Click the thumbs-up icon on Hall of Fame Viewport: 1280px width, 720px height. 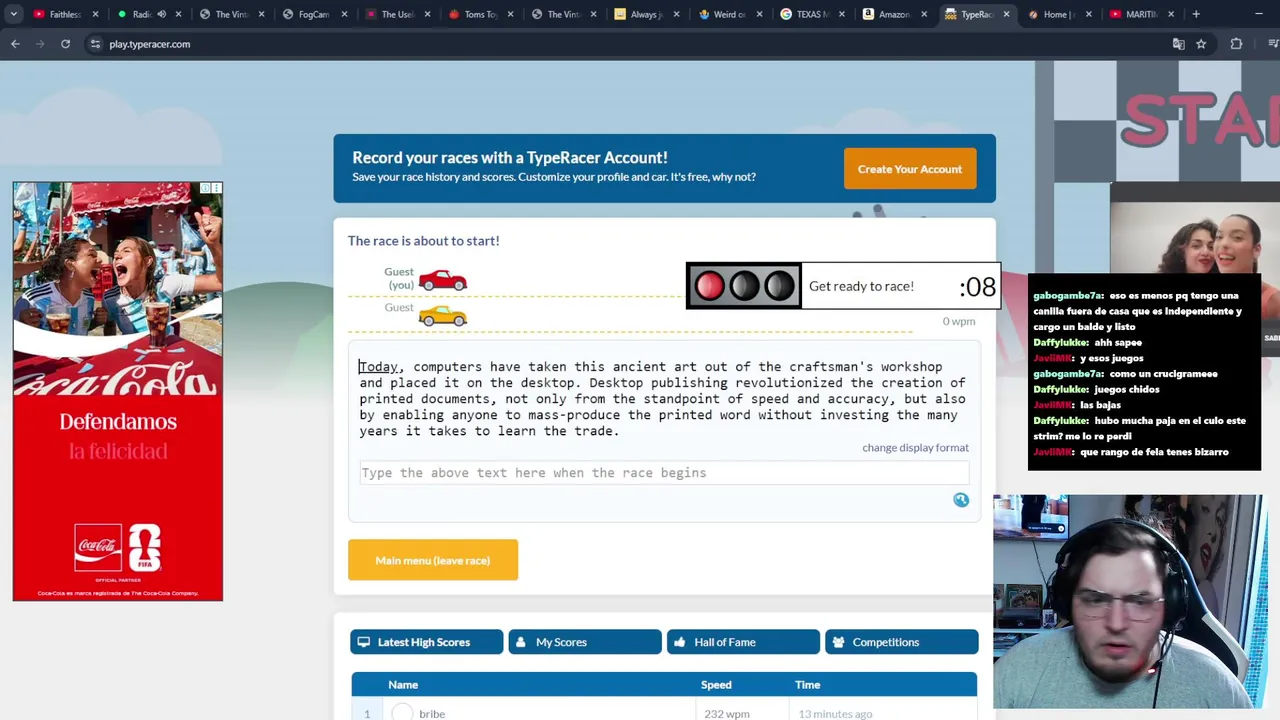click(x=680, y=642)
